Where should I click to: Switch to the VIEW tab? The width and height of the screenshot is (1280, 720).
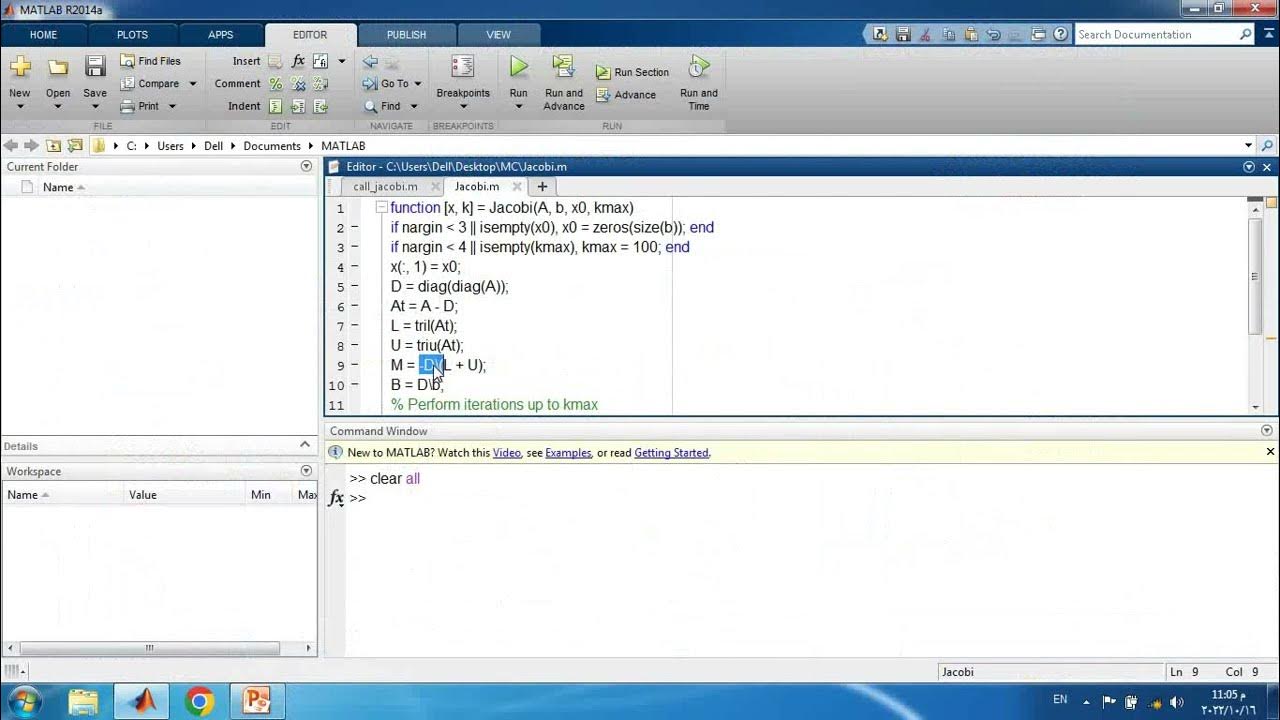[x=498, y=35]
